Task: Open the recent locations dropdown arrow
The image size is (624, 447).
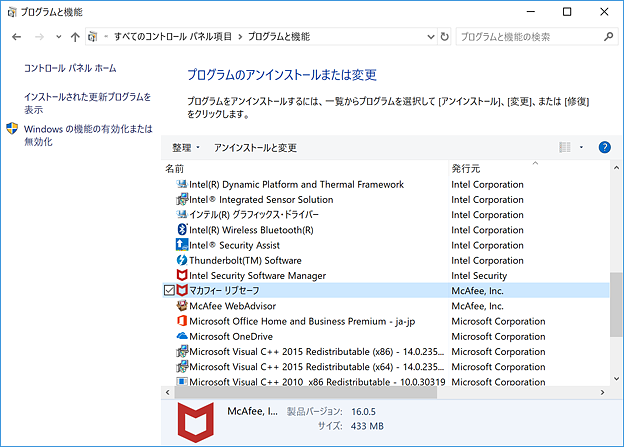Action: pos(58,37)
